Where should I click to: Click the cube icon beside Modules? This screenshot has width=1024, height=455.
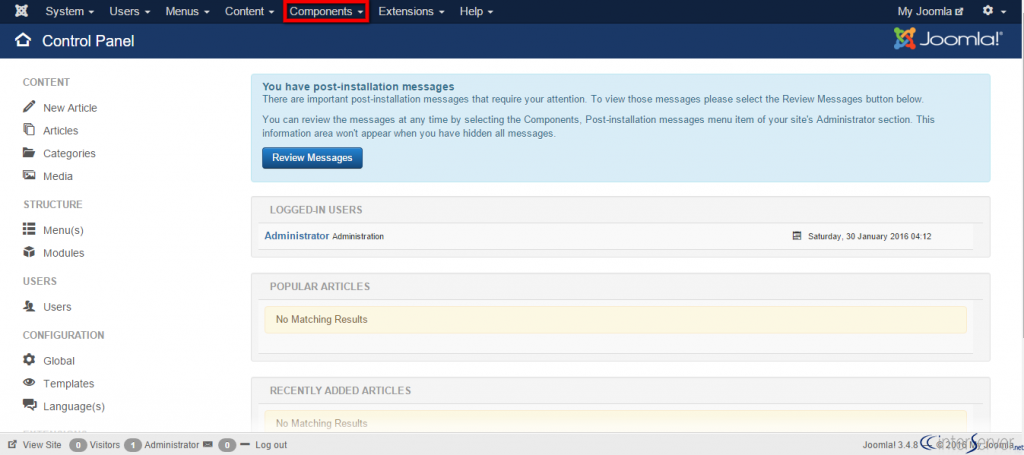(x=29, y=252)
